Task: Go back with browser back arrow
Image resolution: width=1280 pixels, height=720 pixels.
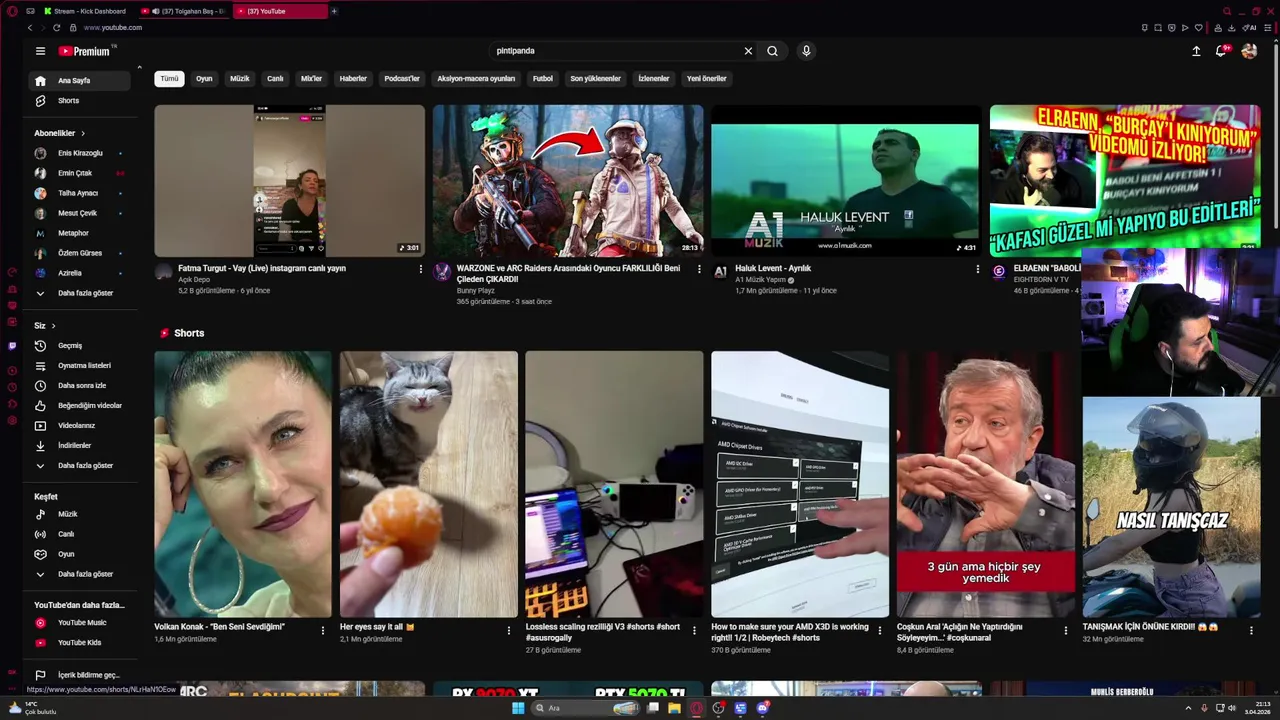Action: coord(30,28)
